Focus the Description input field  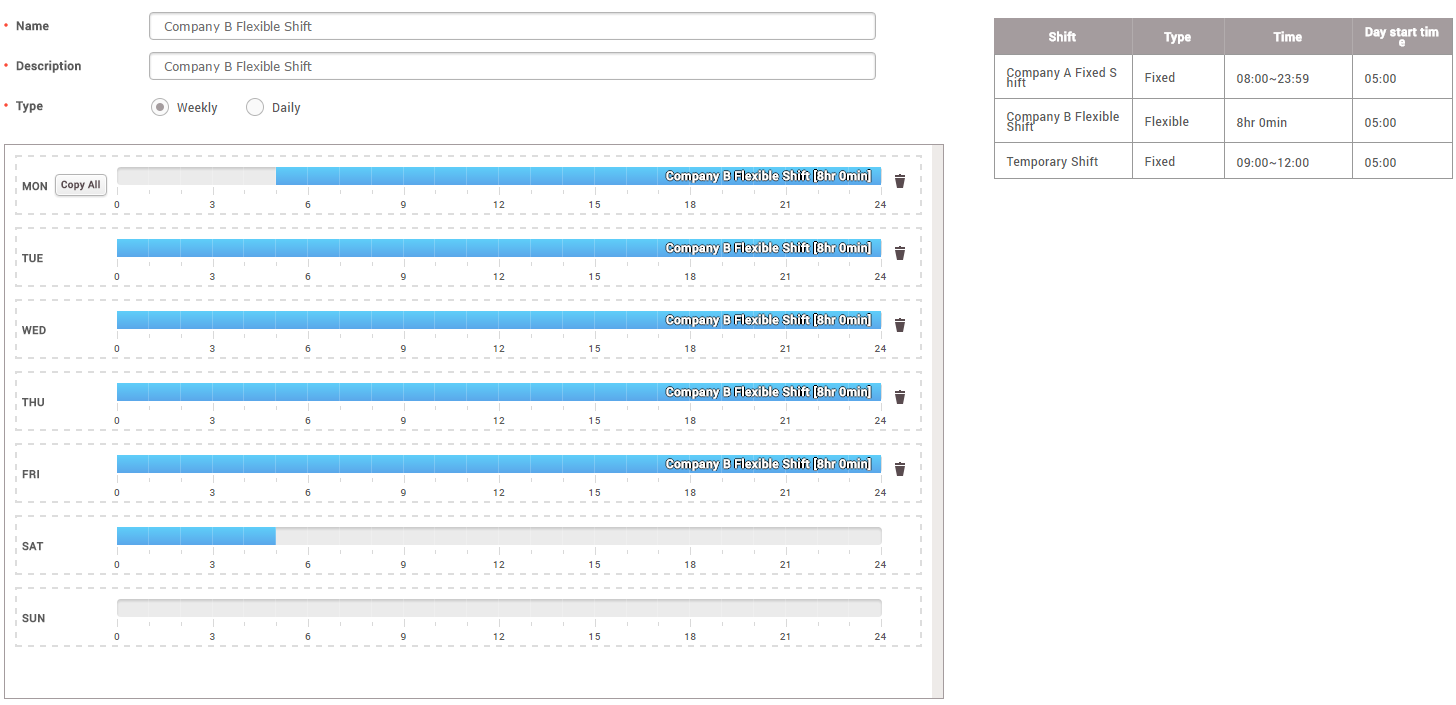512,66
